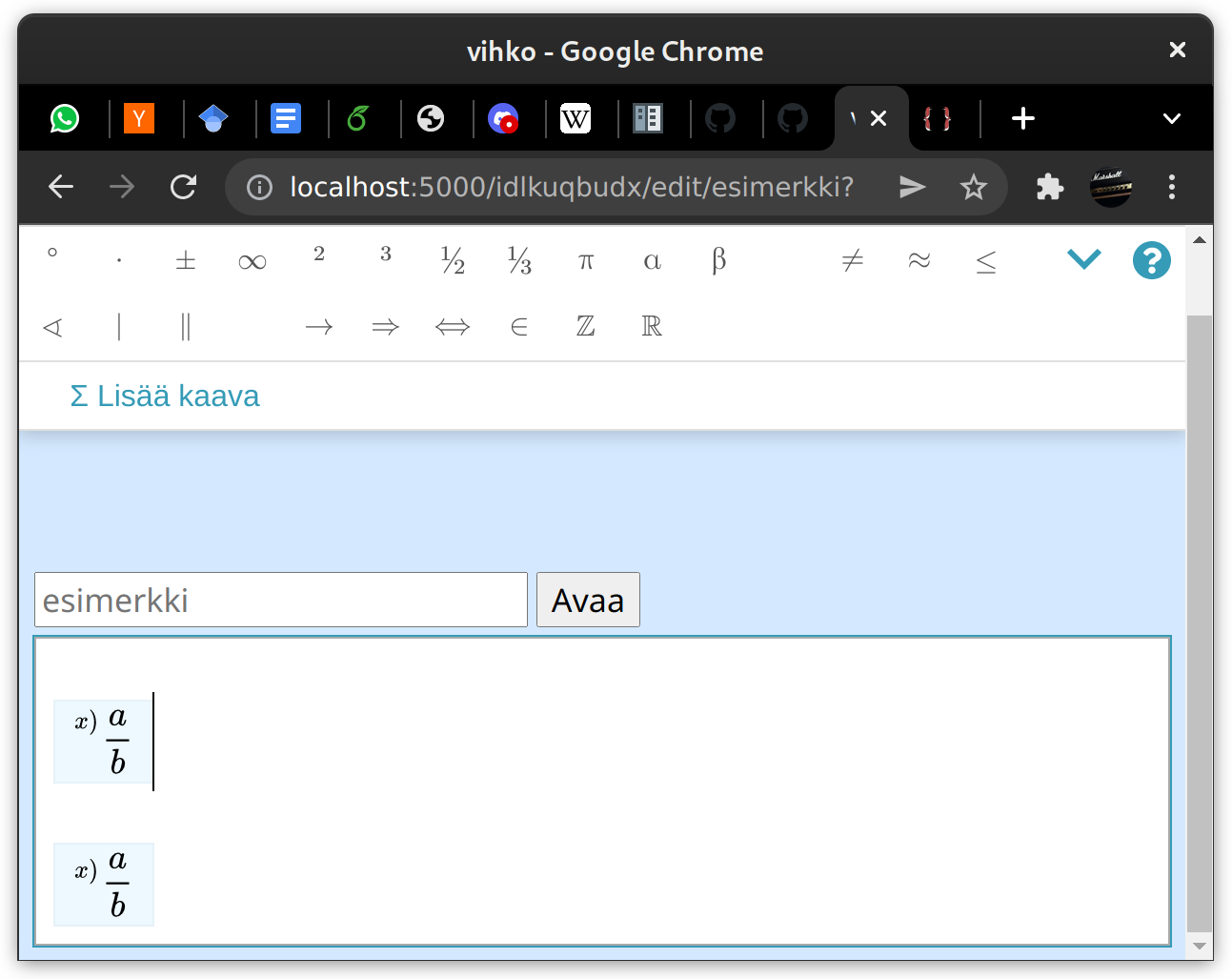This screenshot has width=1232, height=979.
Task: Insert the approximately-equal symbol
Action: 919,259
